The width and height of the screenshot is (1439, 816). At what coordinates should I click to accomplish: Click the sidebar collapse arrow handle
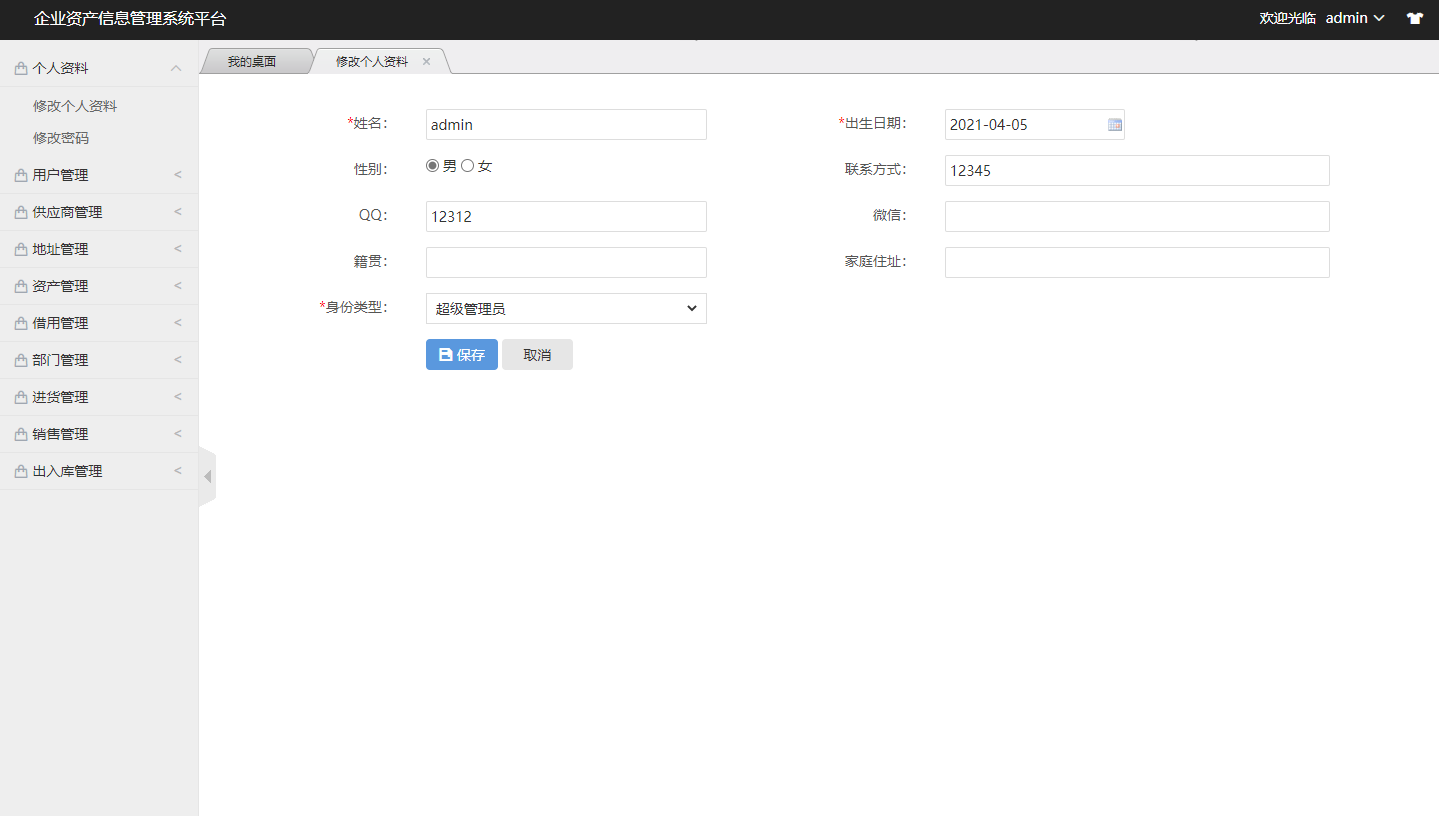tap(208, 476)
